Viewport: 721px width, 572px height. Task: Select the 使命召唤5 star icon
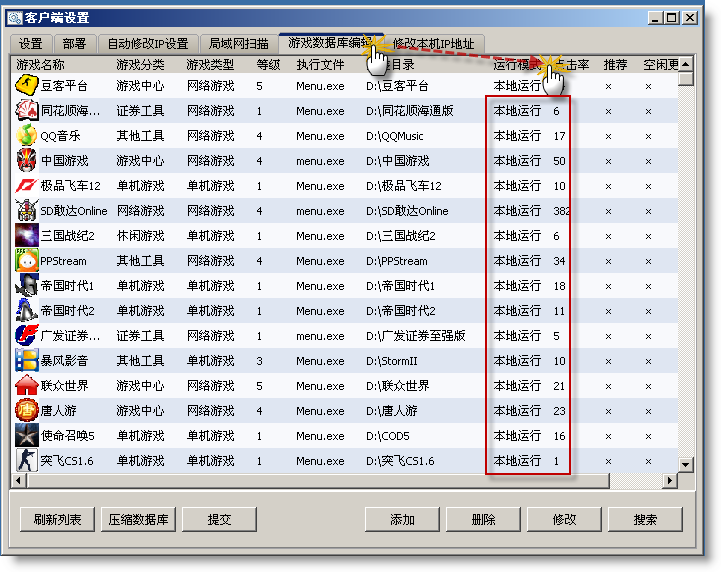click(x=26, y=435)
